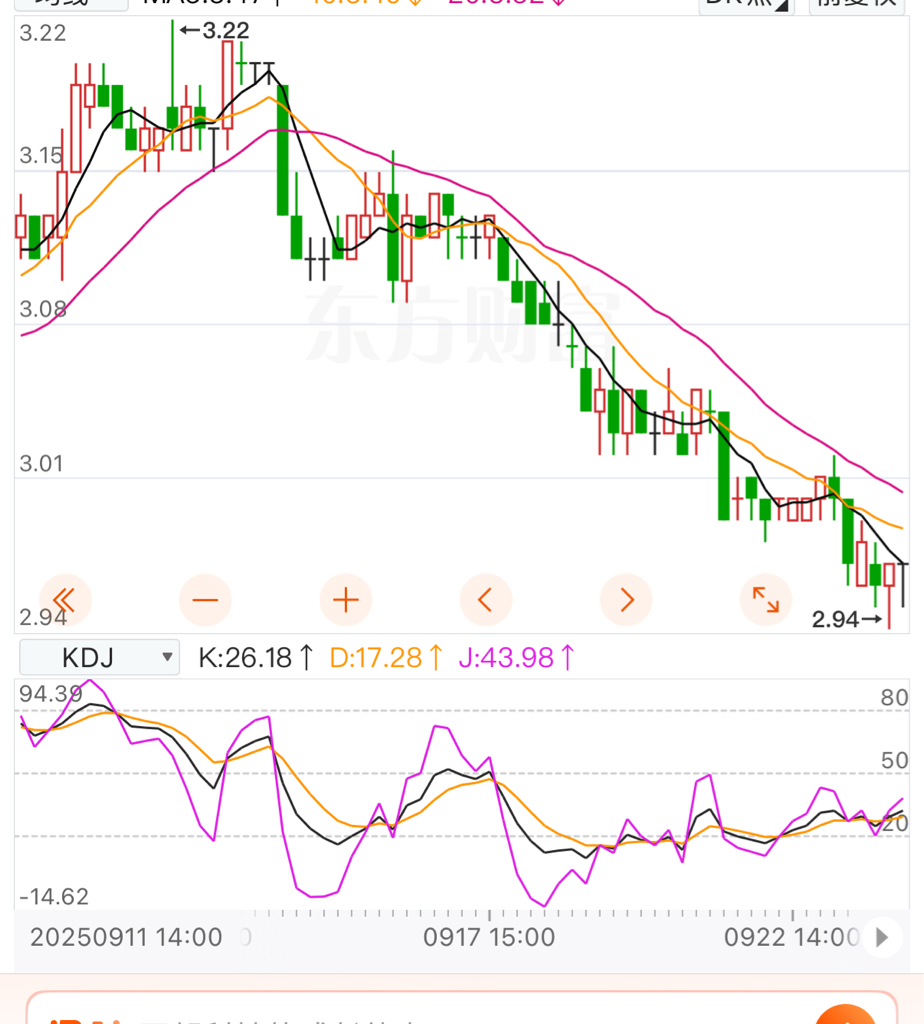Image resolution: width=924 pixels, height=1024 pixels.
Task: Click the 0922 14:00 time marker
Action: [x=791, y=937]
